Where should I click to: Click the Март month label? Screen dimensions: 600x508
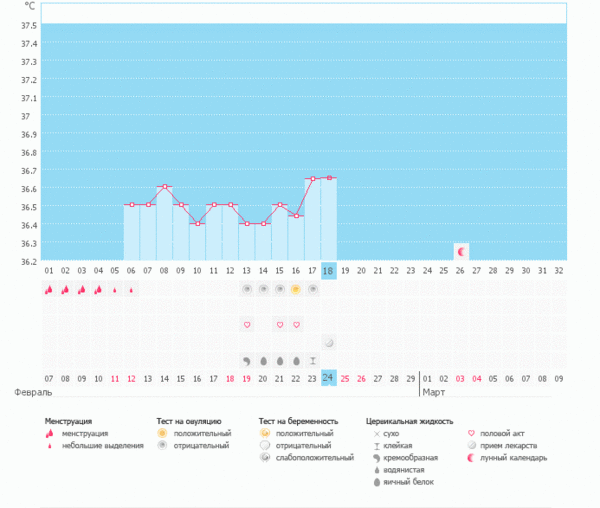pos(437,392)
